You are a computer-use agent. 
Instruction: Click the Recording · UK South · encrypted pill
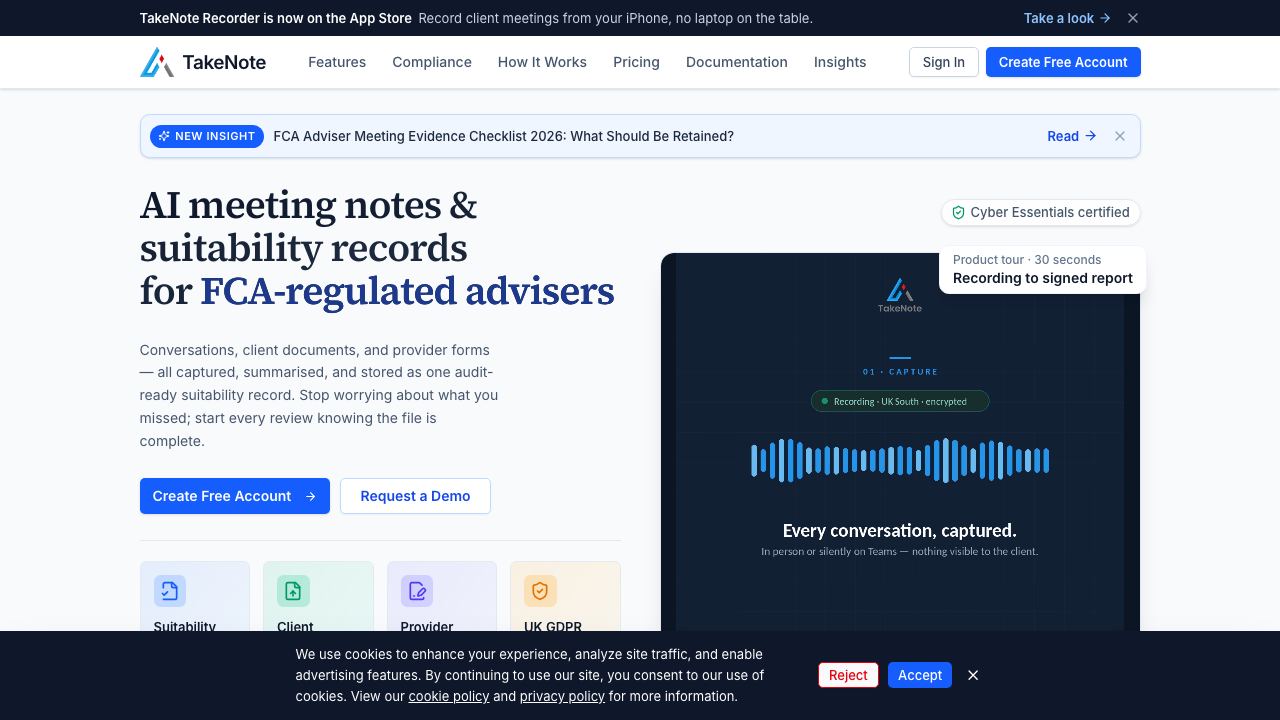coord(900,401)
